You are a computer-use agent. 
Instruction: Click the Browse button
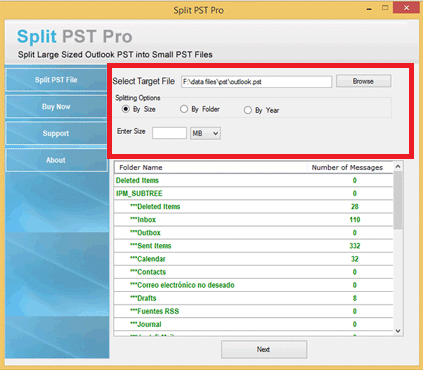coord(363,81)
